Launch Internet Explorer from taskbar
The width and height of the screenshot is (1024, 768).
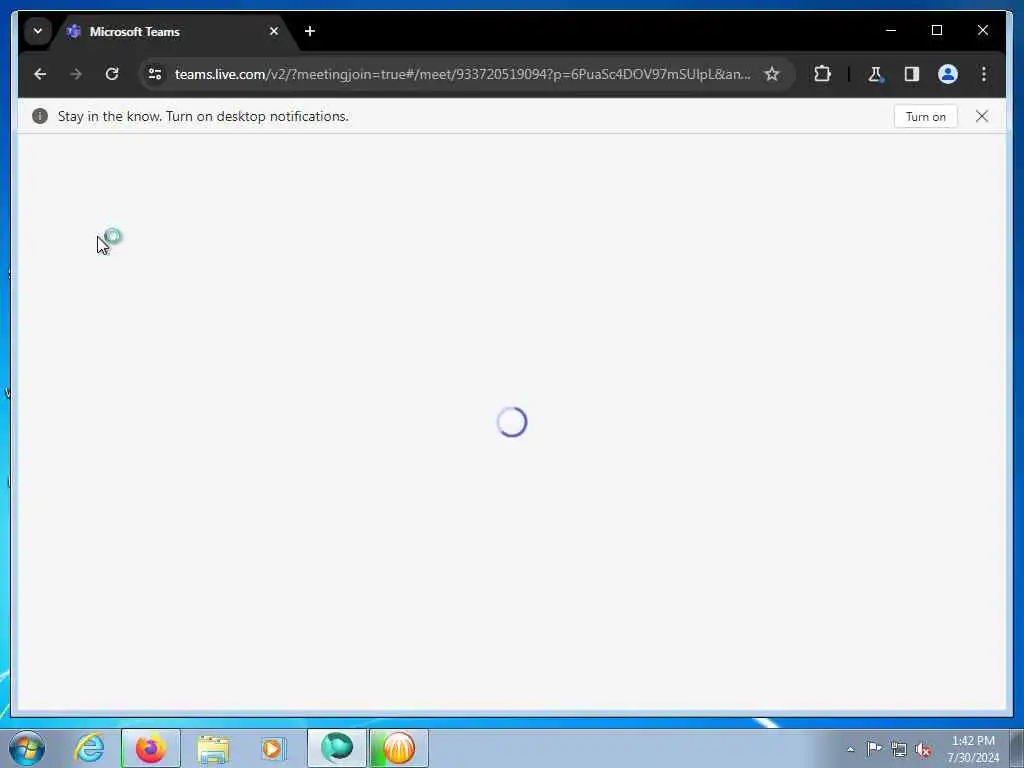[x=89, y=748]
